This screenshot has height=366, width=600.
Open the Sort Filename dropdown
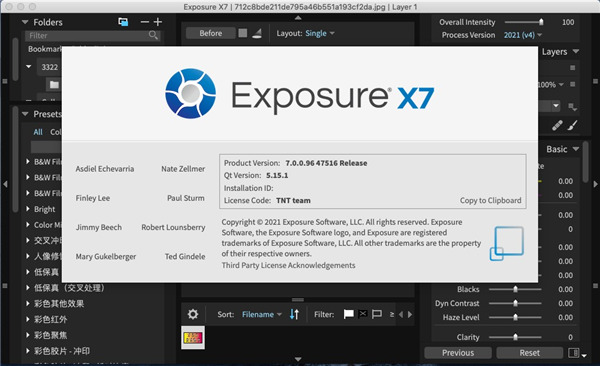[262, 314]
